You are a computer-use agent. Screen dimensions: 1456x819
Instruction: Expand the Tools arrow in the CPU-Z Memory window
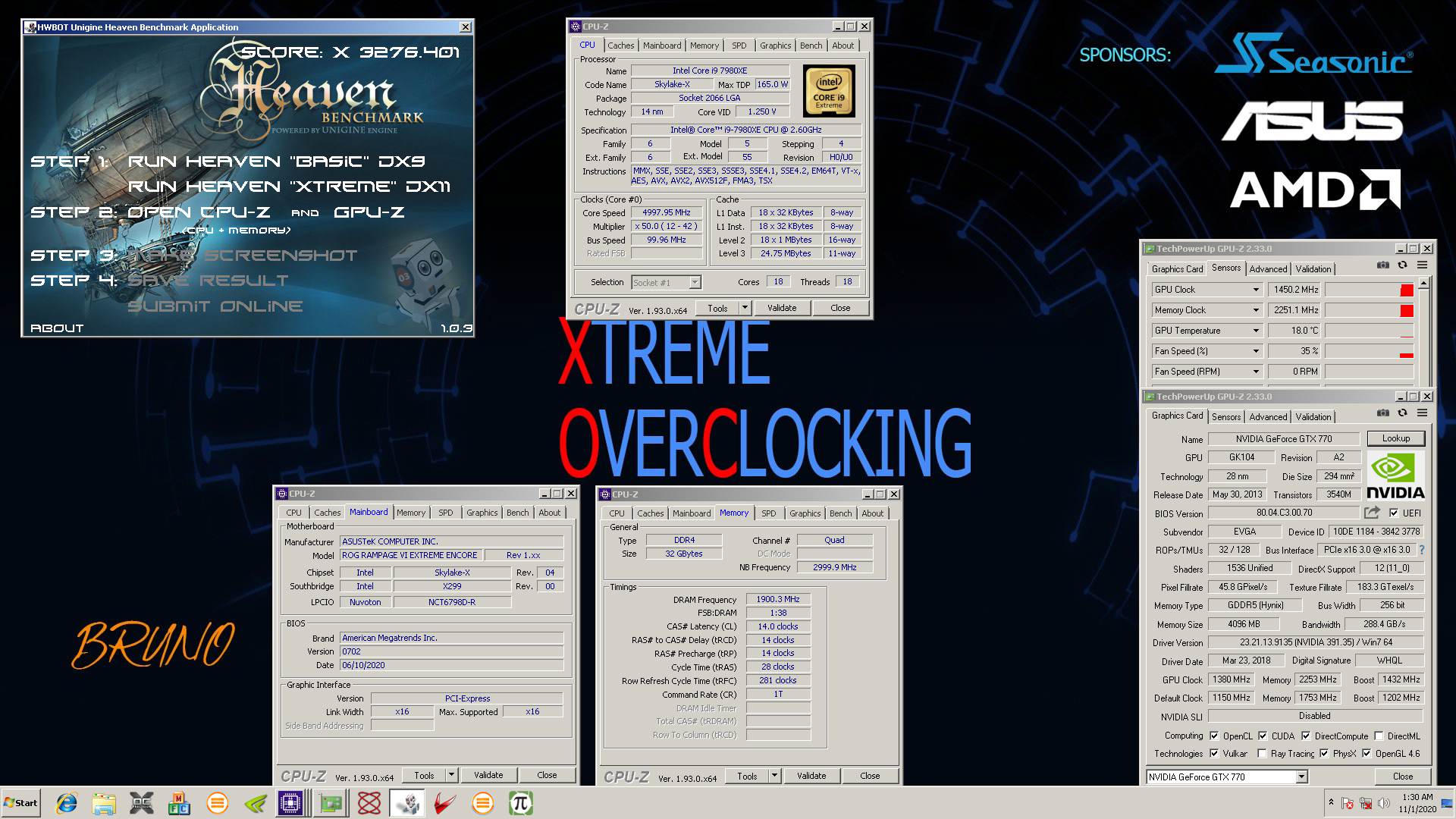click(775, 776)
